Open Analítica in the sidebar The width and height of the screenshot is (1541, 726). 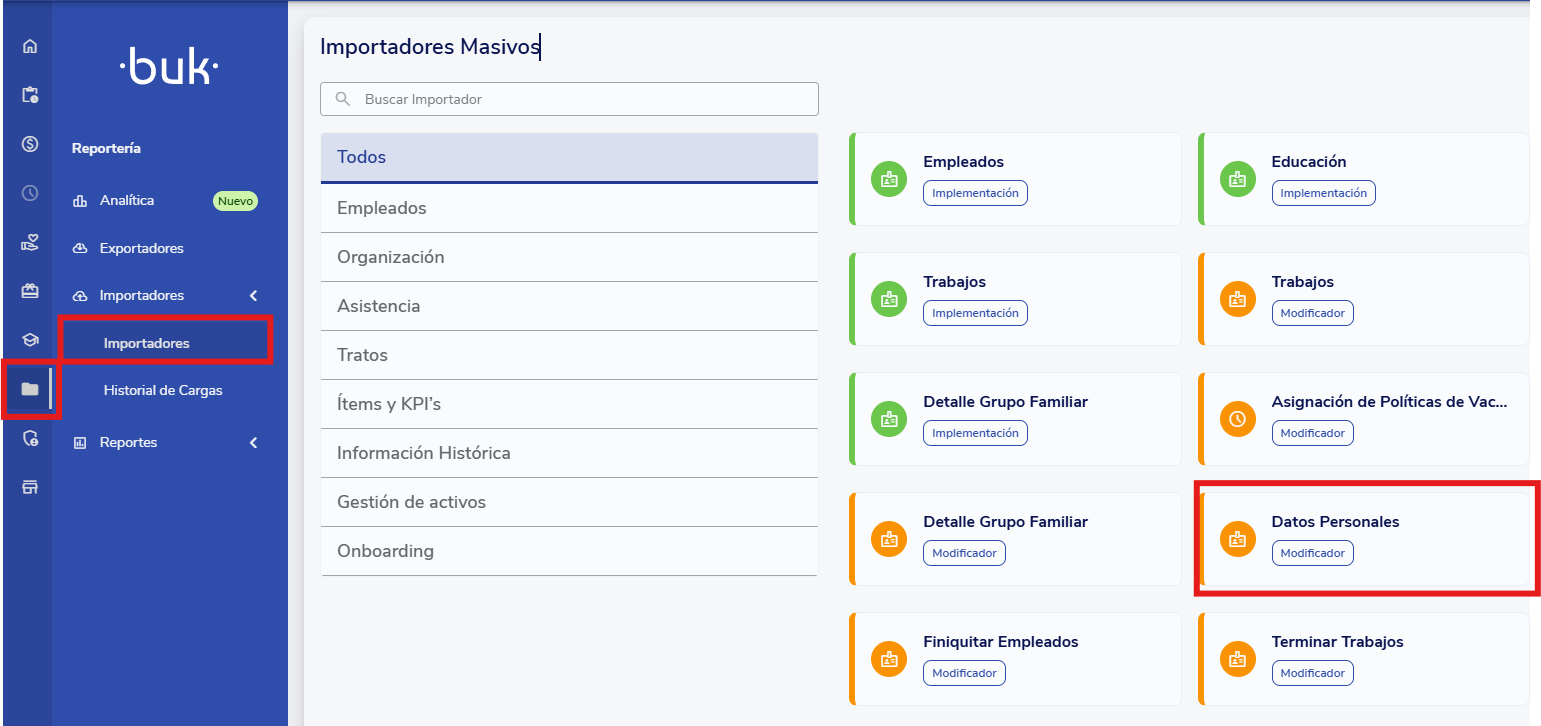coord(127,201)
